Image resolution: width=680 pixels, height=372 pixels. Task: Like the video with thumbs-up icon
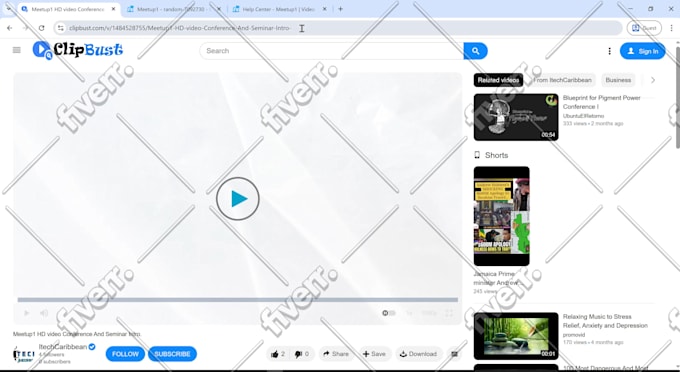click(x=278, y=354)
